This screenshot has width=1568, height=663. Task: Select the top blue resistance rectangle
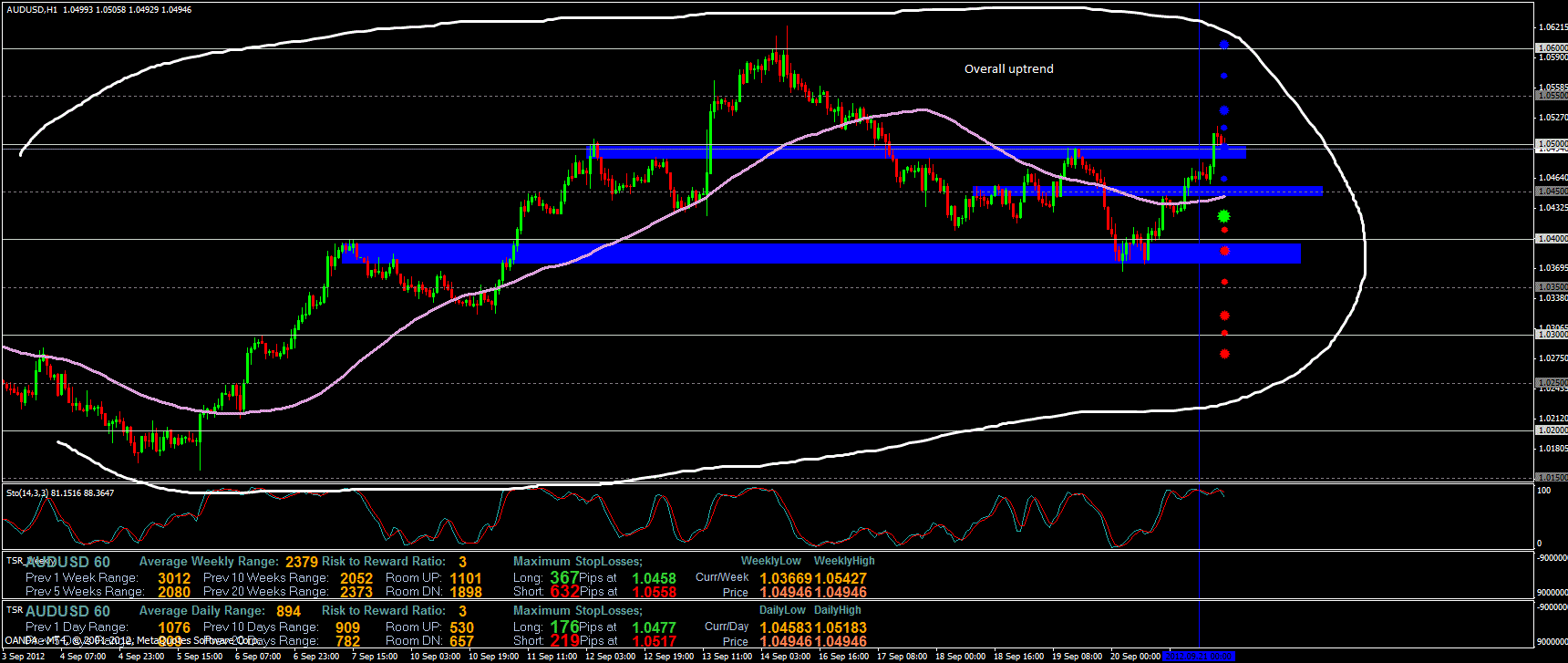pos(912,152)
